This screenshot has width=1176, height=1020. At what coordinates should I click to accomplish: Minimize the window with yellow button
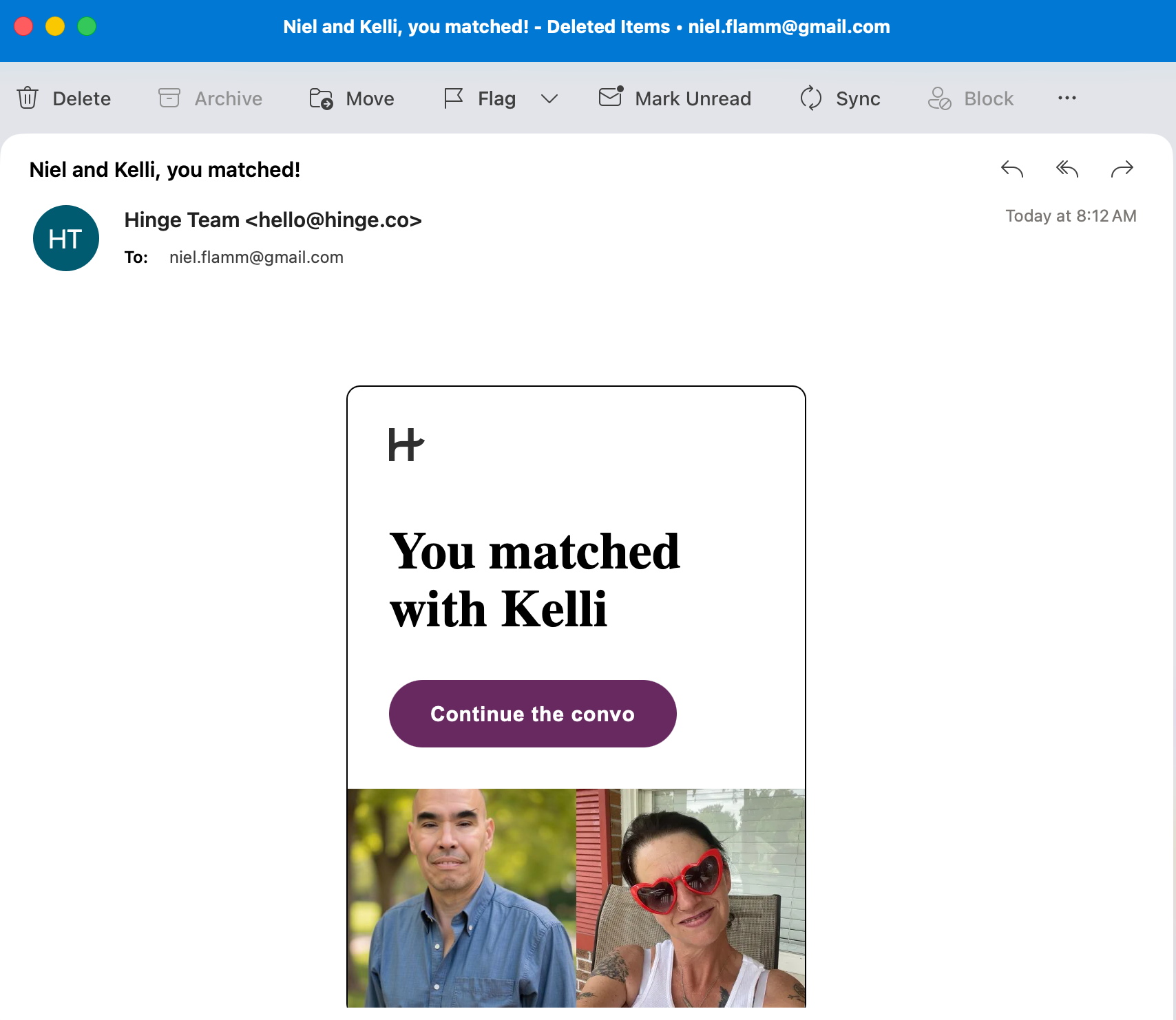point(55,26)
